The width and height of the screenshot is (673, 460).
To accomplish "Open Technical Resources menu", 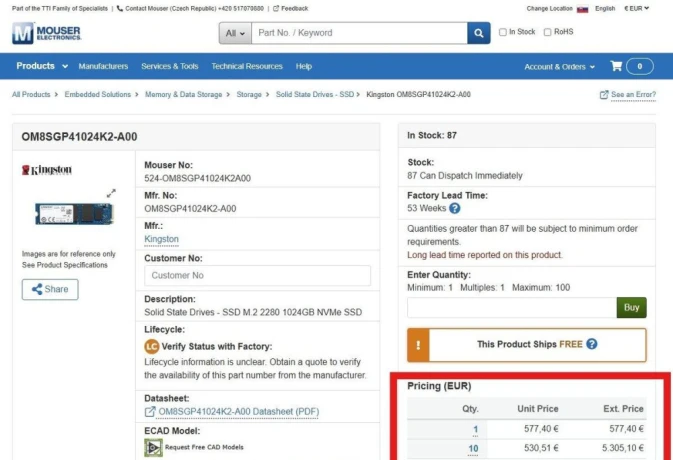I will [247, 66].
